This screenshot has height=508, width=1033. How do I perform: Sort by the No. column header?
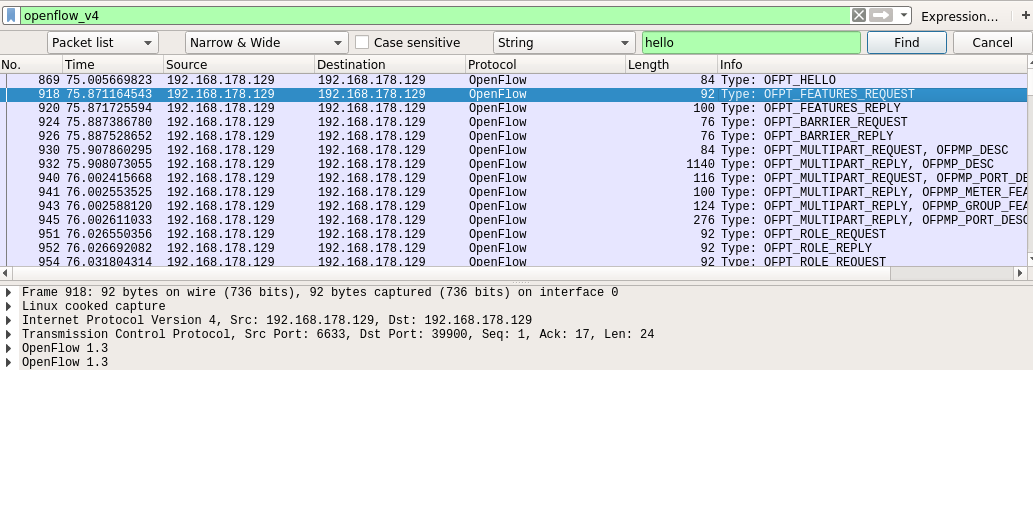[x=31, y=65]
